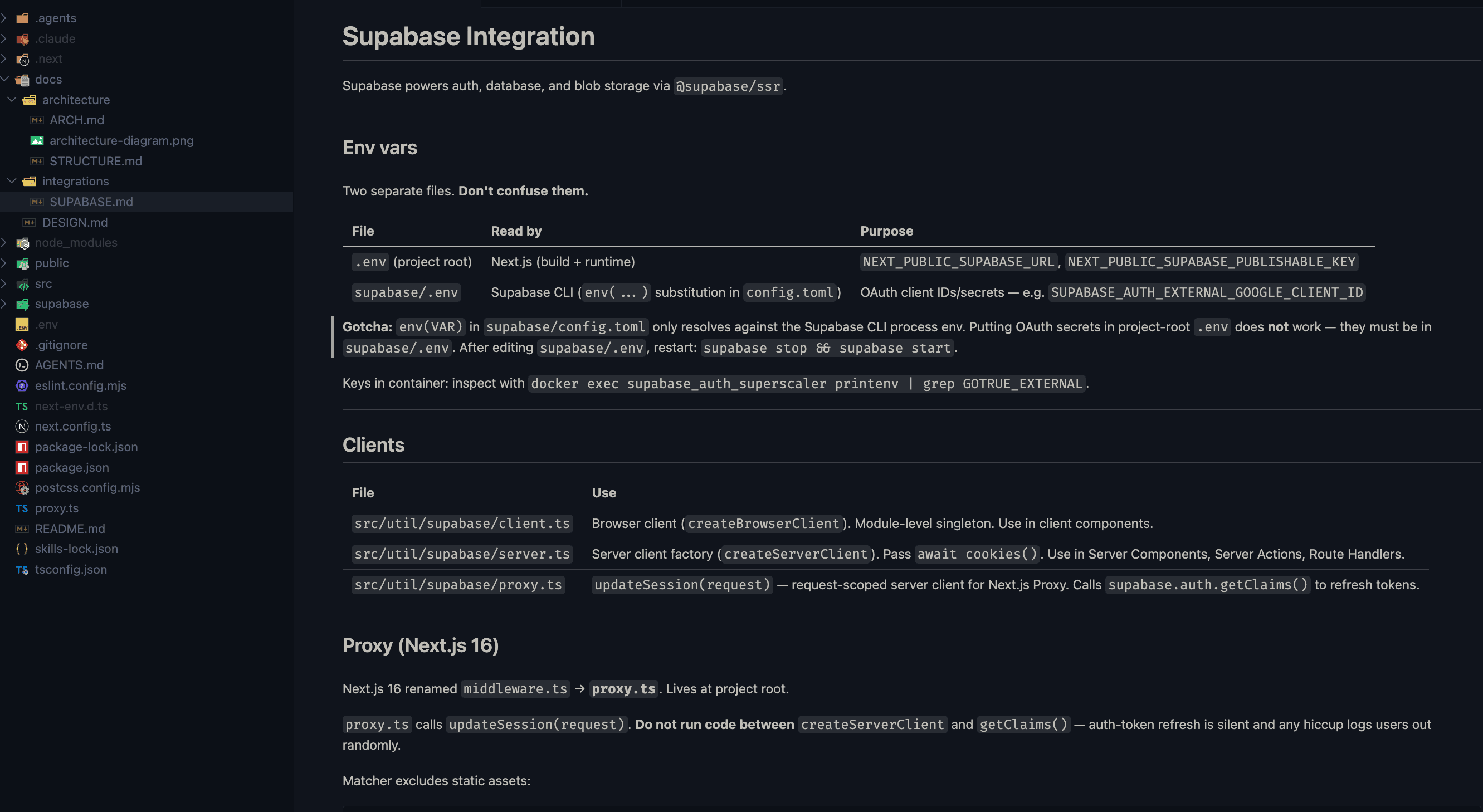The width and height of the screenshot is (1483, 812).
Task: Click the image icon beside architecture-diagram.png
Action: (37, 141)
